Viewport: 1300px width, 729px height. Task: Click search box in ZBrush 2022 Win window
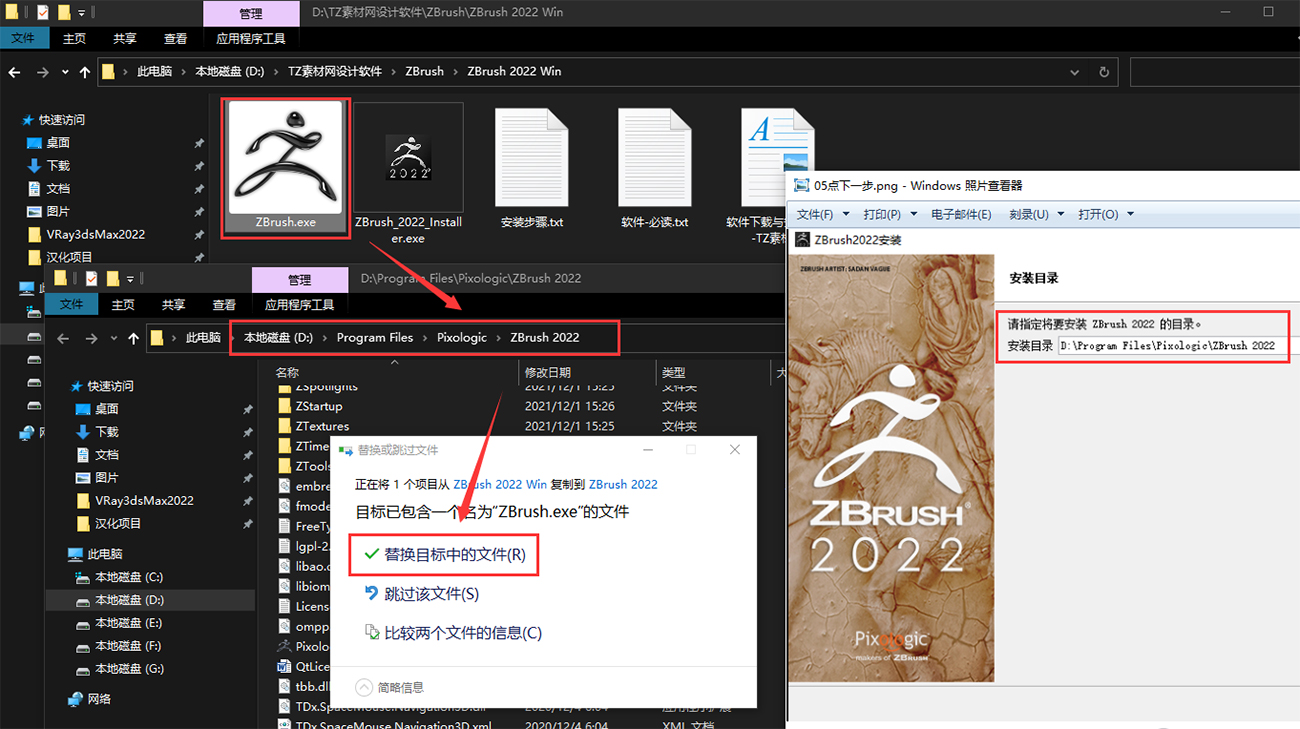pyautogui.click(x=1214, y=72)
